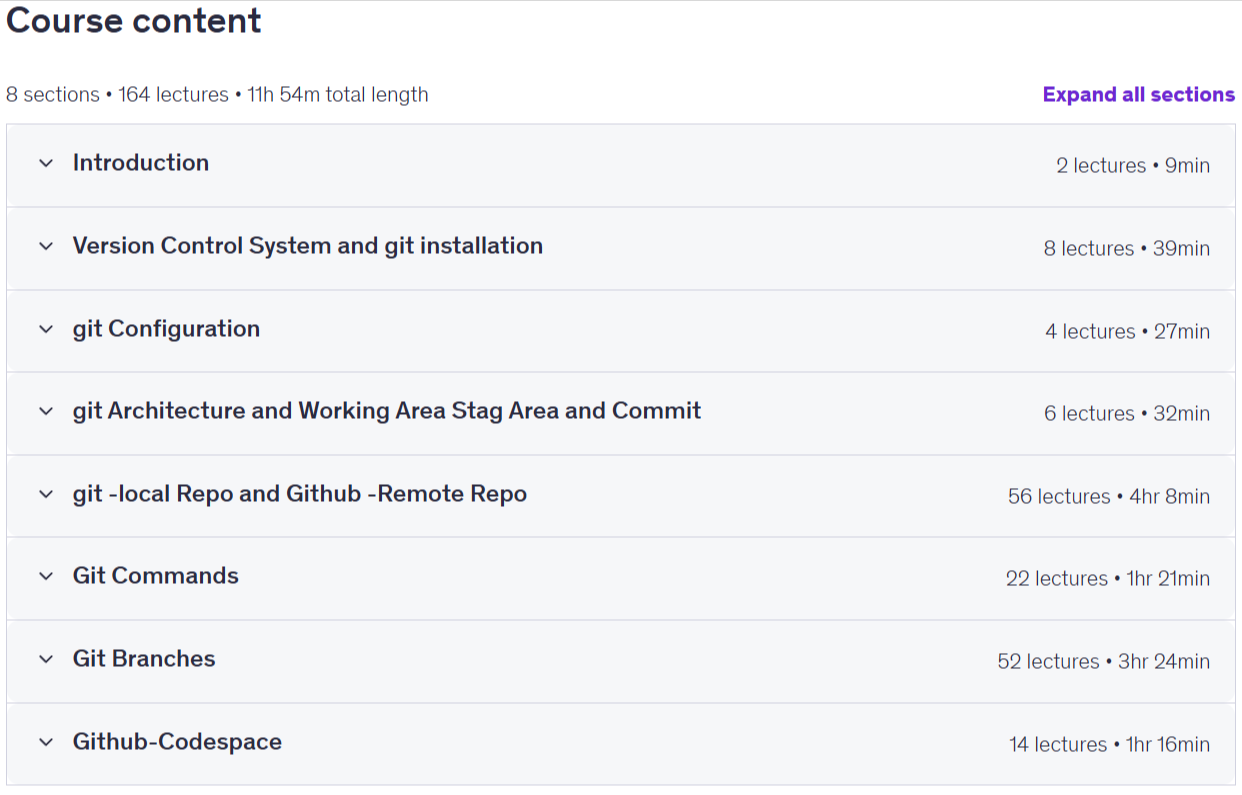The width and height of the screenshot is (1242, 795).
Task: Click the '4 lectures • 27min' text
Action: pyautogui.click(x=1128, y=332)
